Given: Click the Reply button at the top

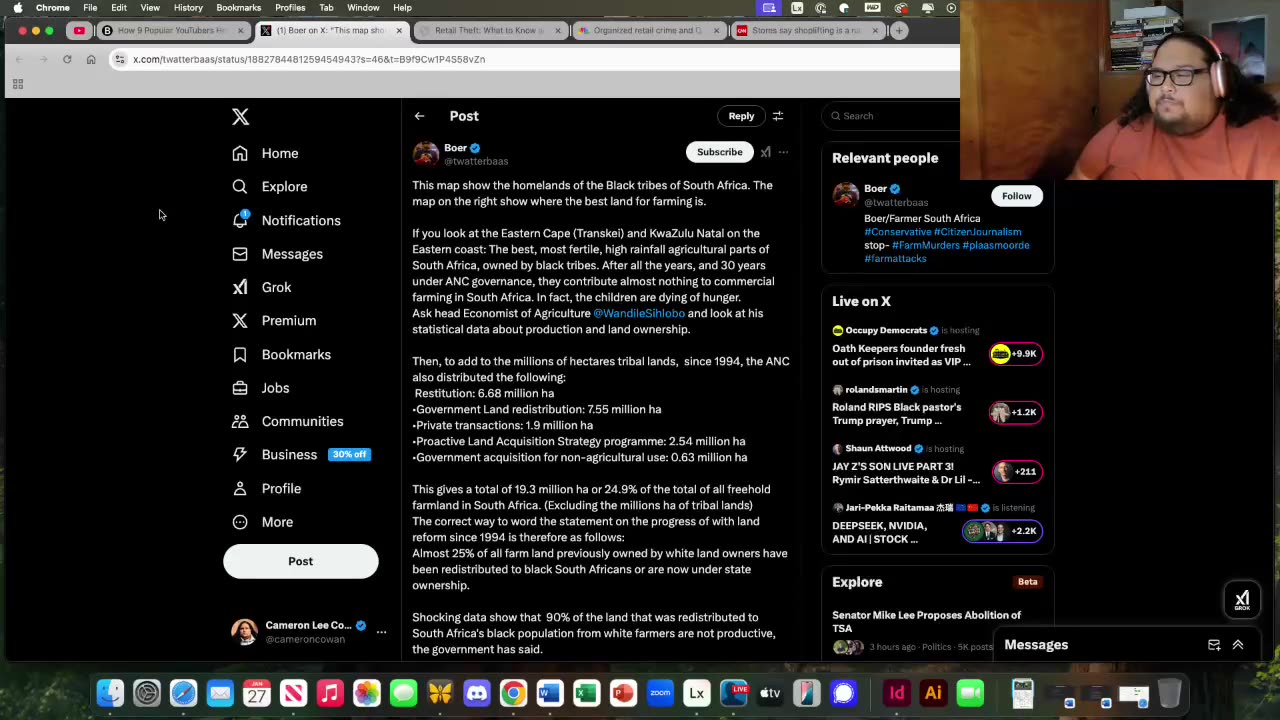Looking at the screenshot, I should click(741, 116).
